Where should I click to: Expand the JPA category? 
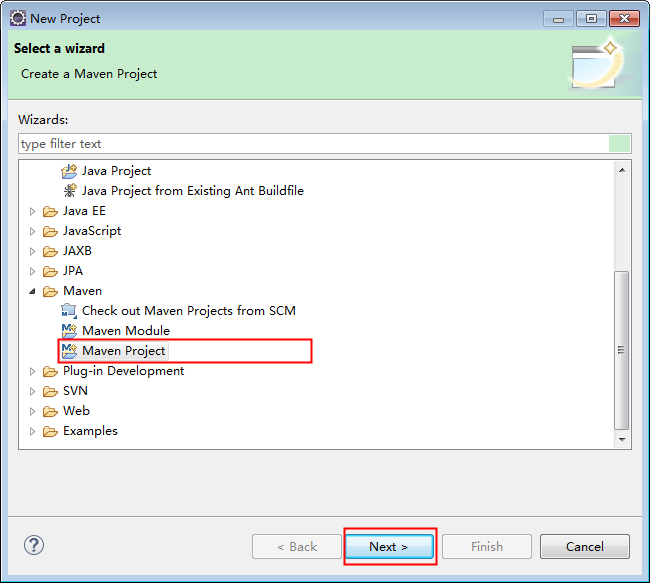32,271
